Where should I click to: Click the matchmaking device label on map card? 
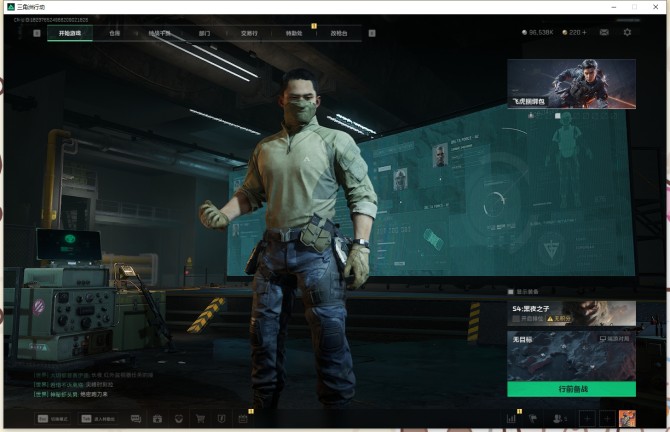pyautogui.click(x=614, y=339)
